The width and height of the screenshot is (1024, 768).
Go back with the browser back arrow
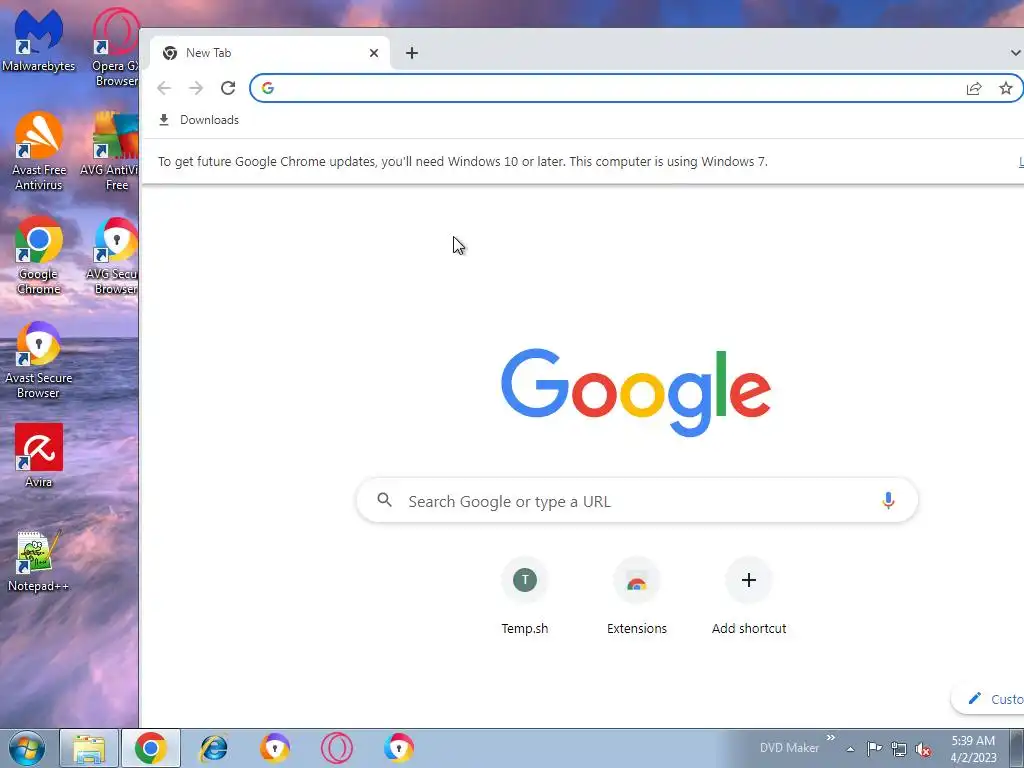[x=164, y=88]
